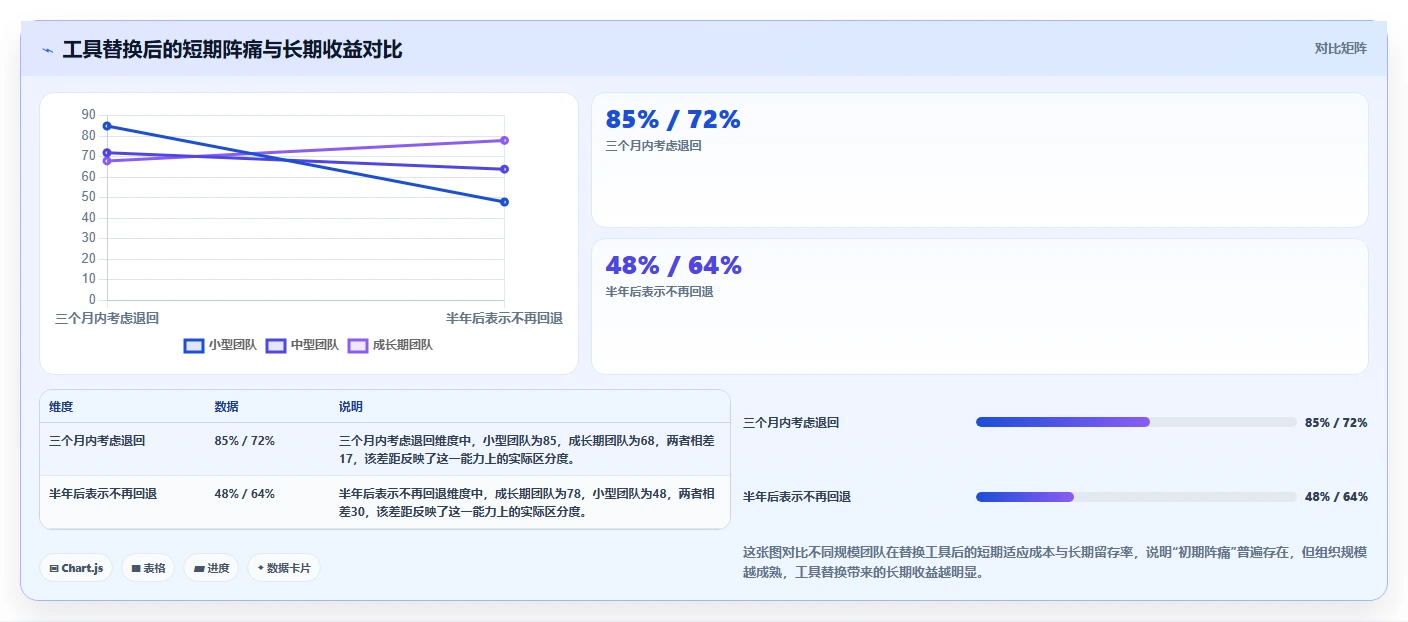1408x622 pixels.
Task: Click the 对比矩阵 label in header
Action: (1340, 48)
